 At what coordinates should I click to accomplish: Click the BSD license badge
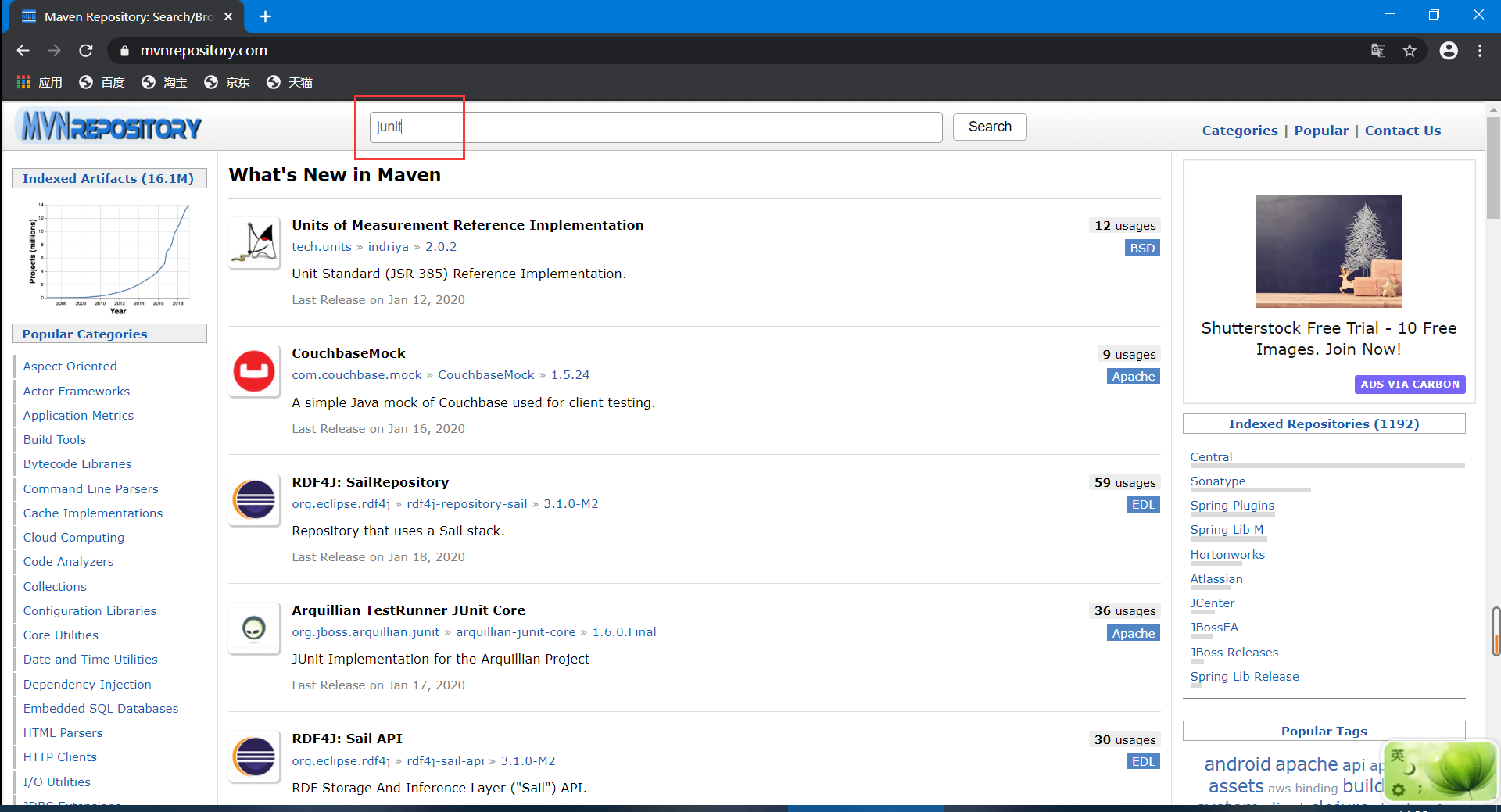1142,248
